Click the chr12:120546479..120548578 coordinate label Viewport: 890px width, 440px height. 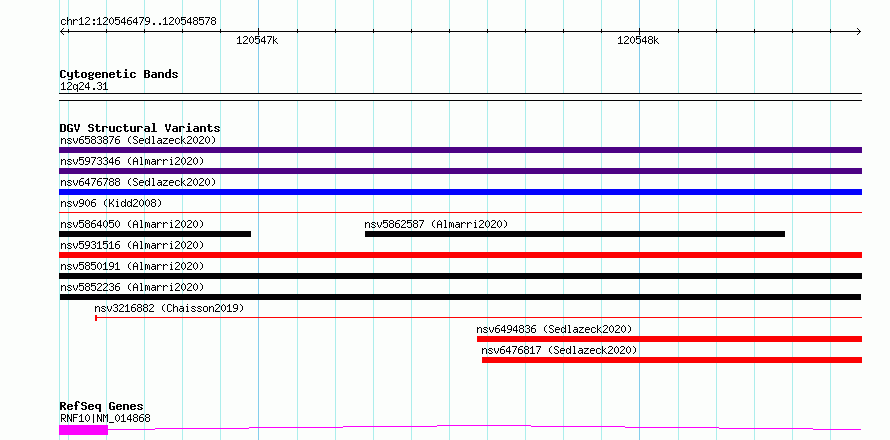[138, 22]
